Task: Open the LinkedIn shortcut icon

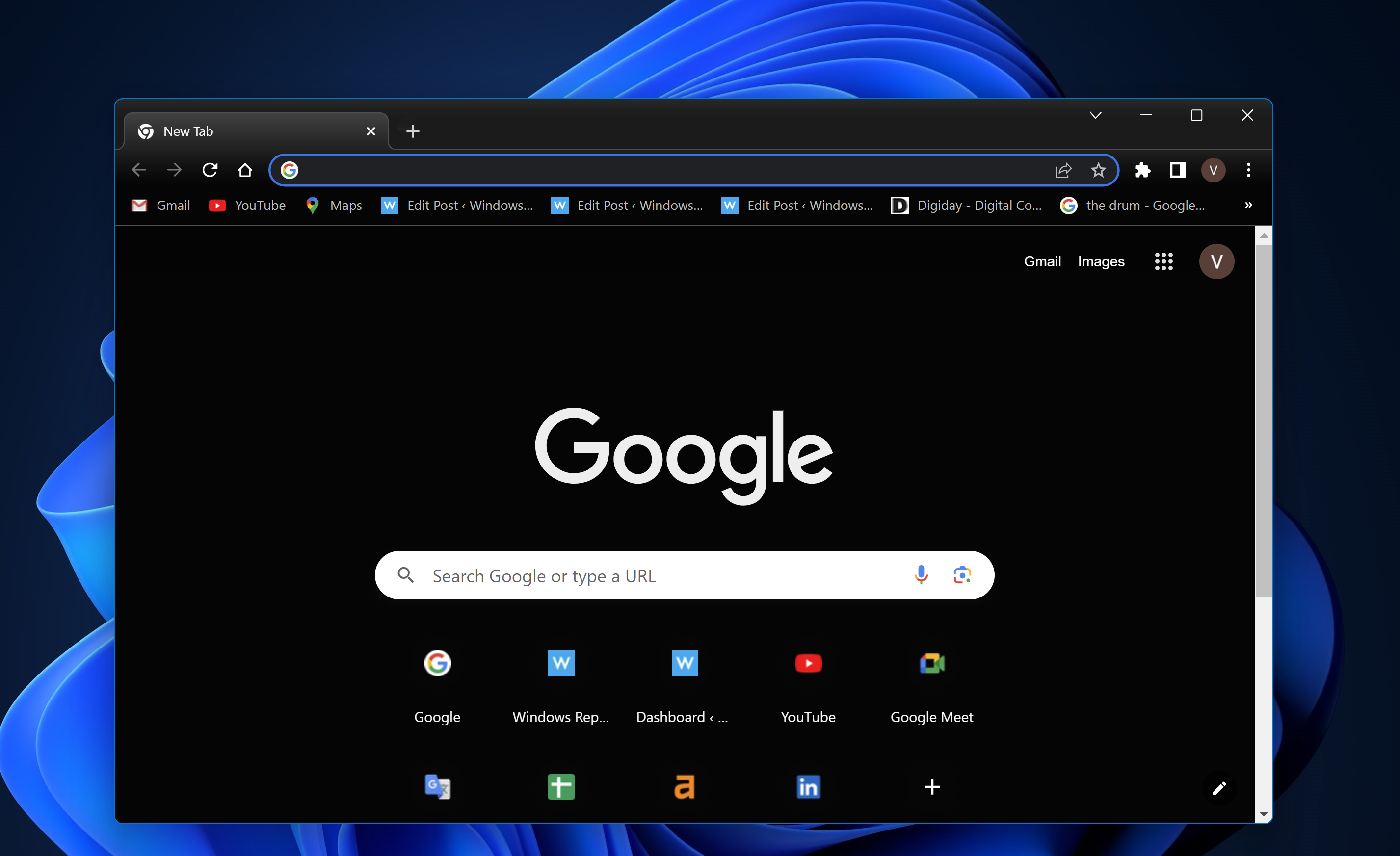Action: click(808, 787)
